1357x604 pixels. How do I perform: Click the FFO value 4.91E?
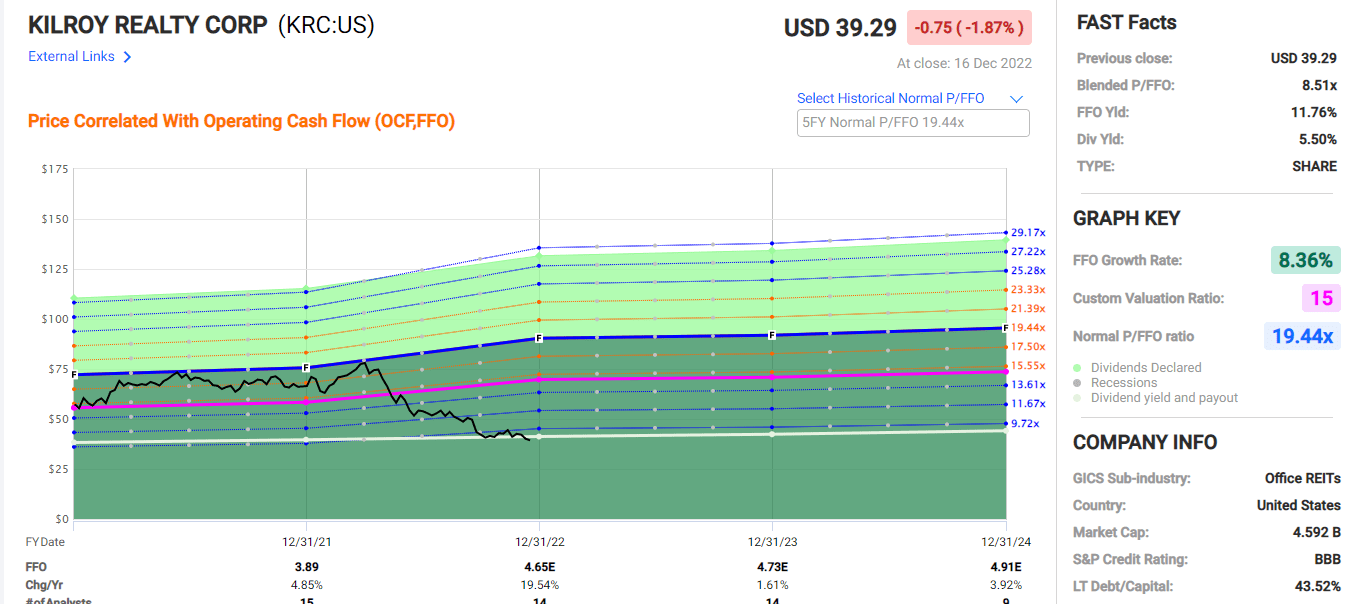(1006, 567)
